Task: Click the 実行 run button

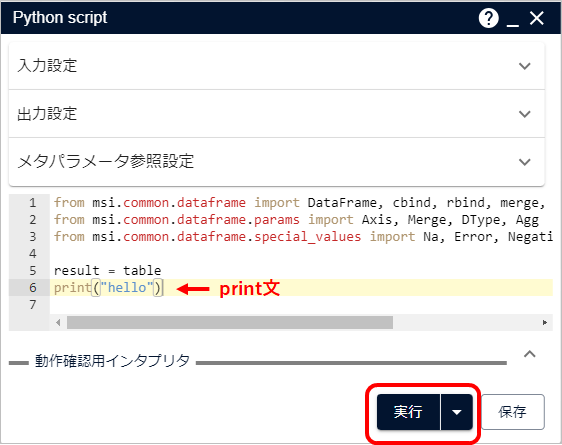Action: pos(408,412)
